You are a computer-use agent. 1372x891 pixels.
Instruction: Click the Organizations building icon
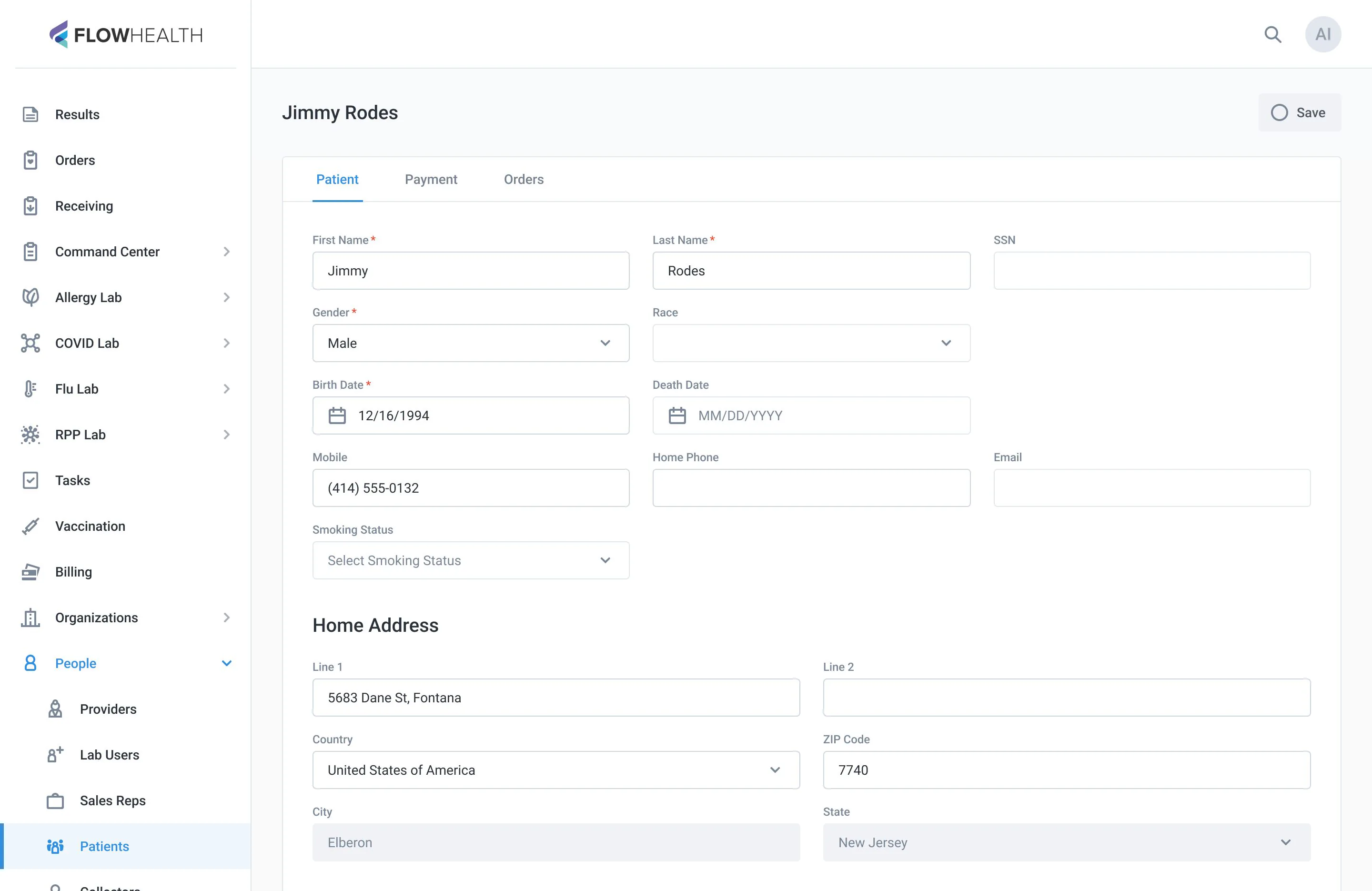(30, 618)
